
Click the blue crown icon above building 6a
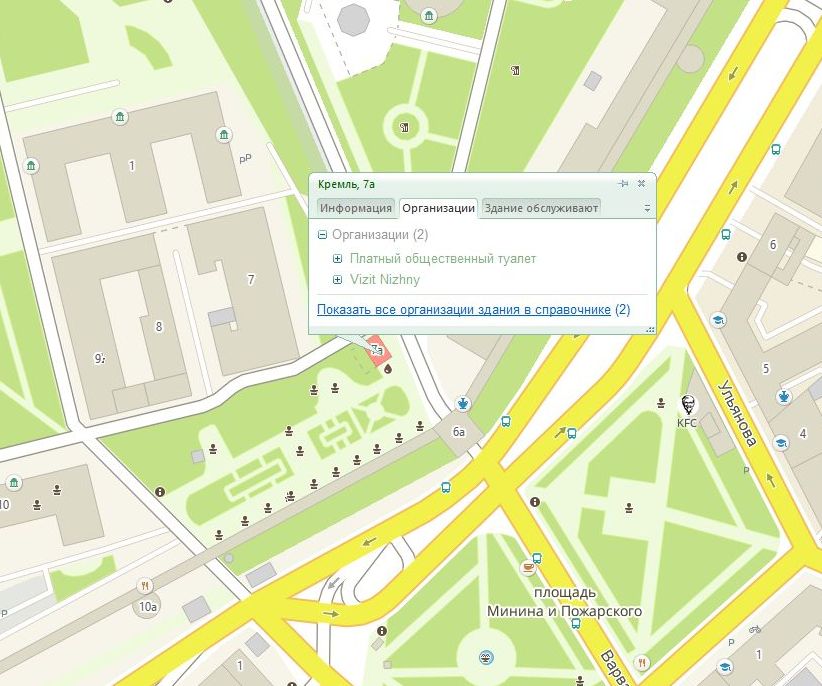(x=463, y=403)
